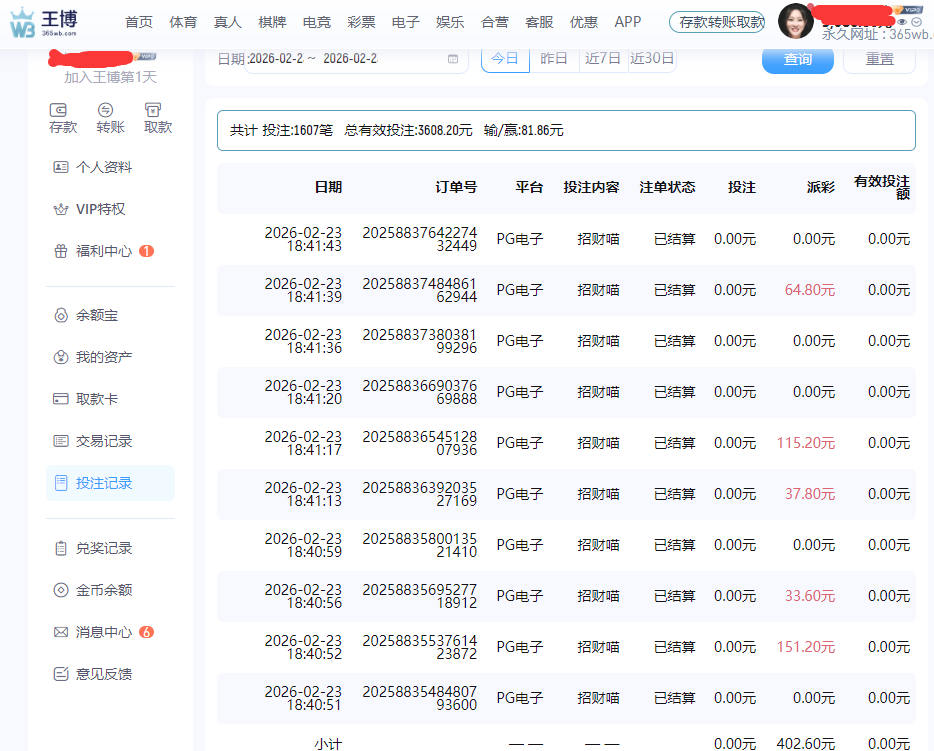Open 余额宝 from the sidebar
The height and width of the screenshot is (751, 934).
pyautogui.click(x=110, y=314)
